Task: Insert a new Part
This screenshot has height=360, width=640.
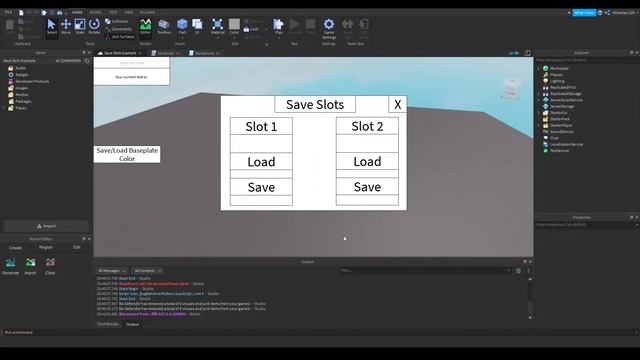Action: [x=182, y=25]
